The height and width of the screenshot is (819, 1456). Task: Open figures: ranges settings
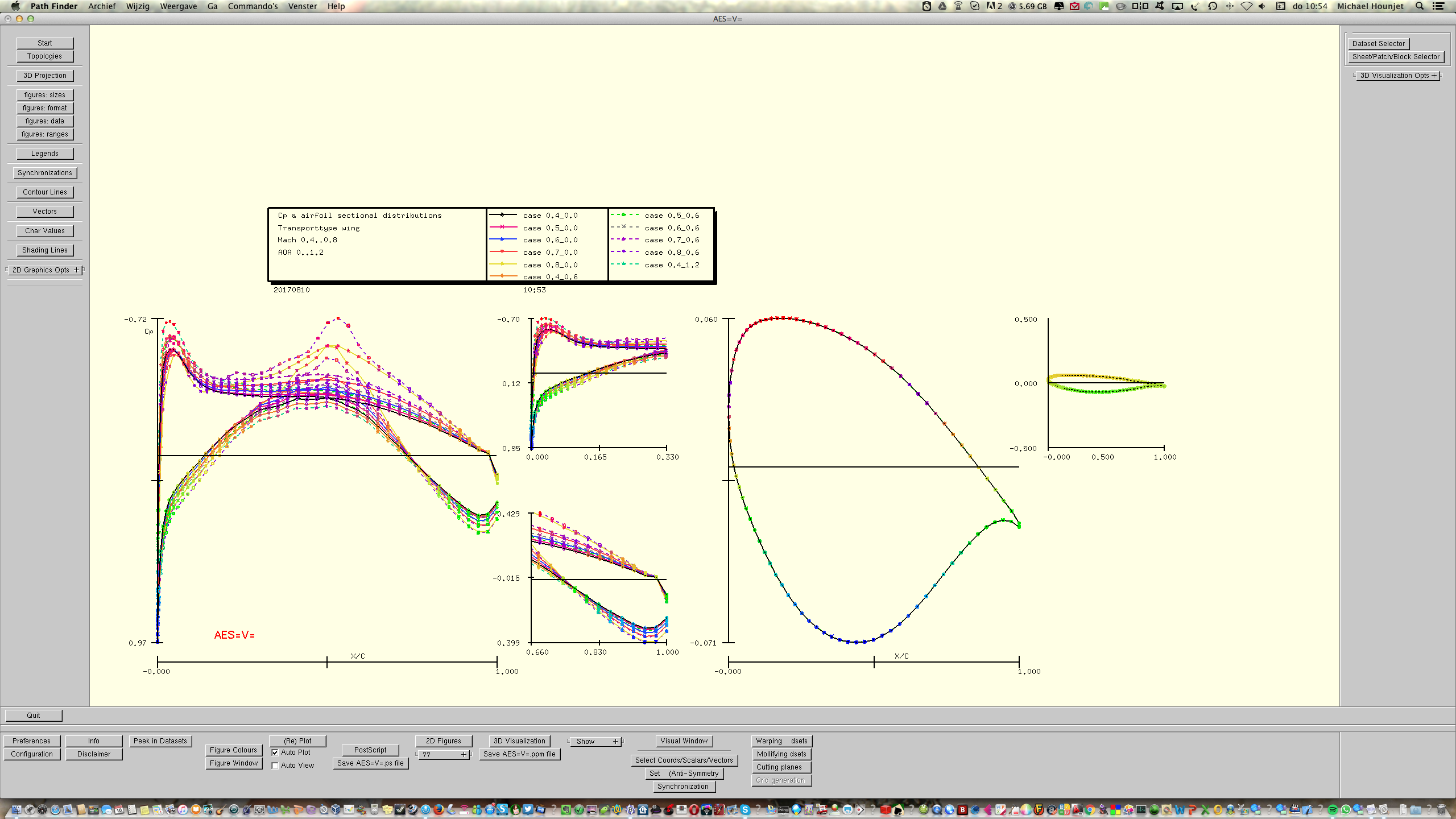coord(45,134)
